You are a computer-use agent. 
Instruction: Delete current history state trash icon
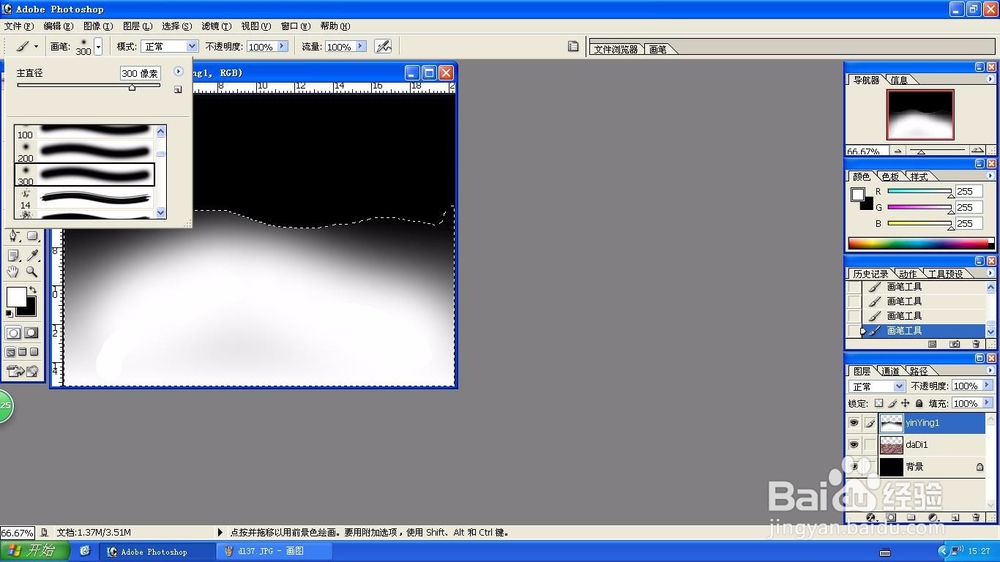click(x=976, y=344)
